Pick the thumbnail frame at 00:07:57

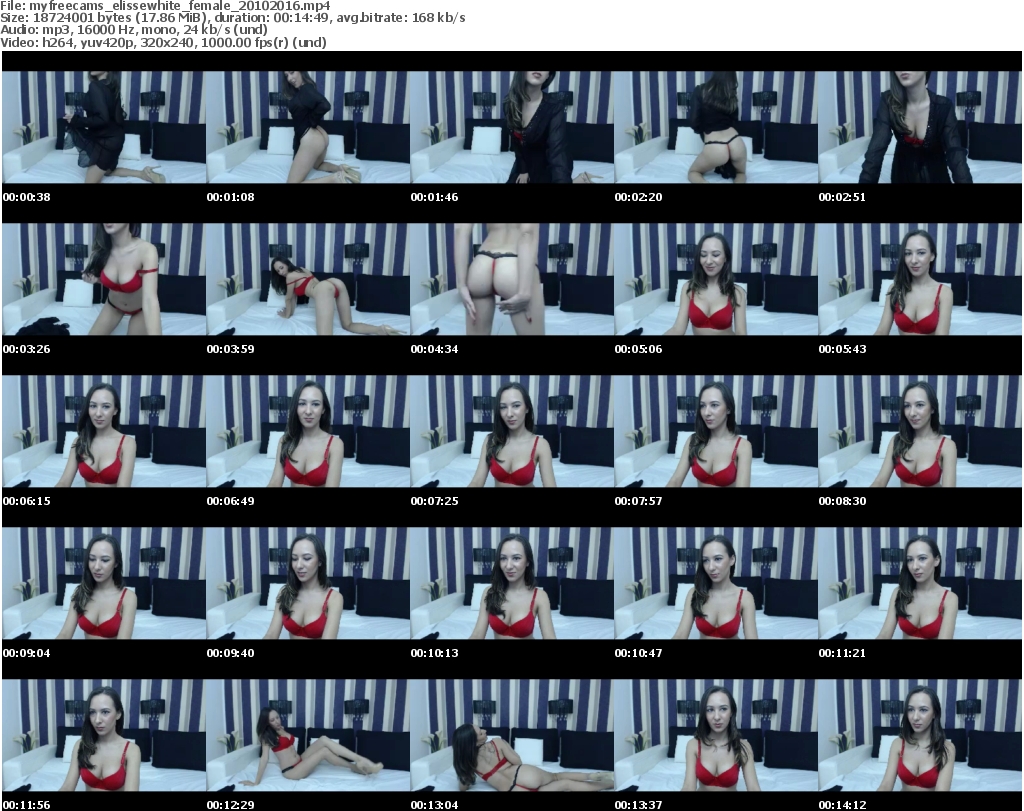click(x=716, y=432)
